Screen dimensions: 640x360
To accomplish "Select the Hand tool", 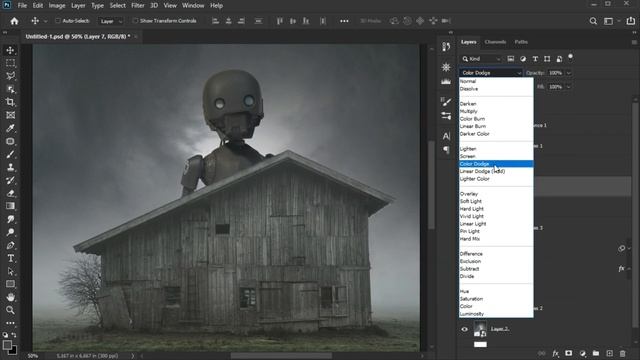I will click(x=10, y=297).
